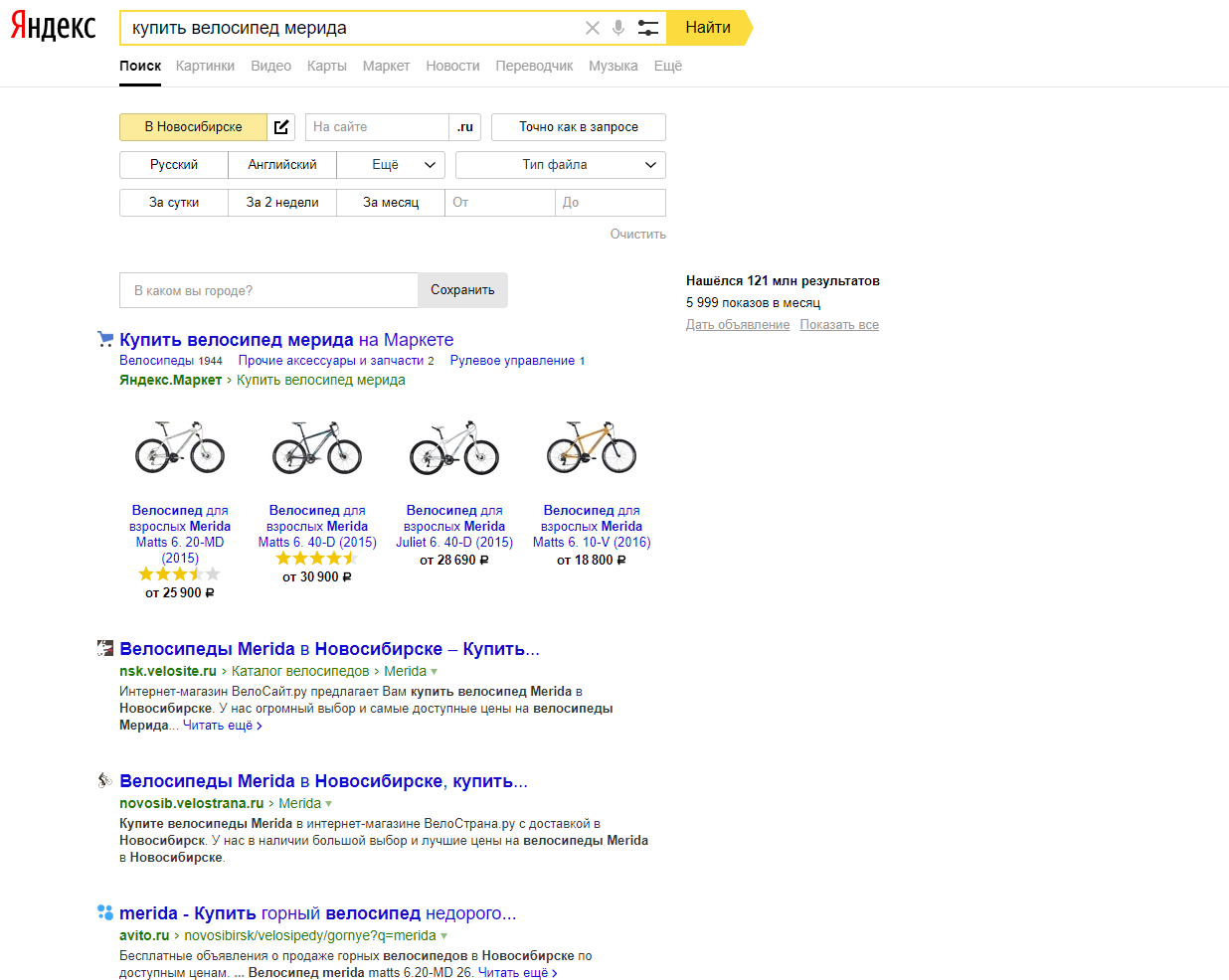Toggle the В Новосибирске region filter
1229x980 pixels.
pyautogui.click(x=194, y=127)
